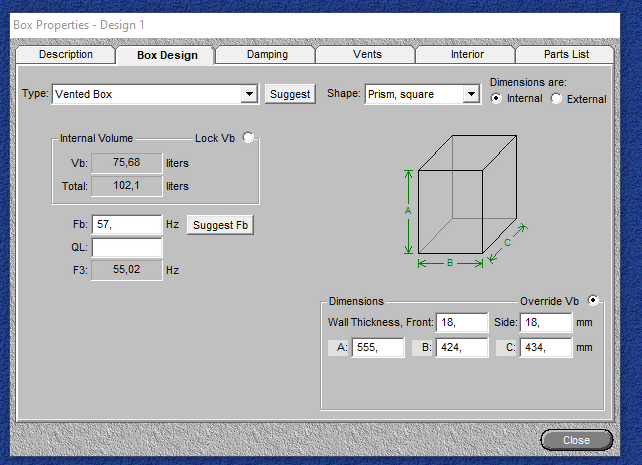Click the prism box diagram
The height and width of the screenshot is (465, 642).
(467, 201)
